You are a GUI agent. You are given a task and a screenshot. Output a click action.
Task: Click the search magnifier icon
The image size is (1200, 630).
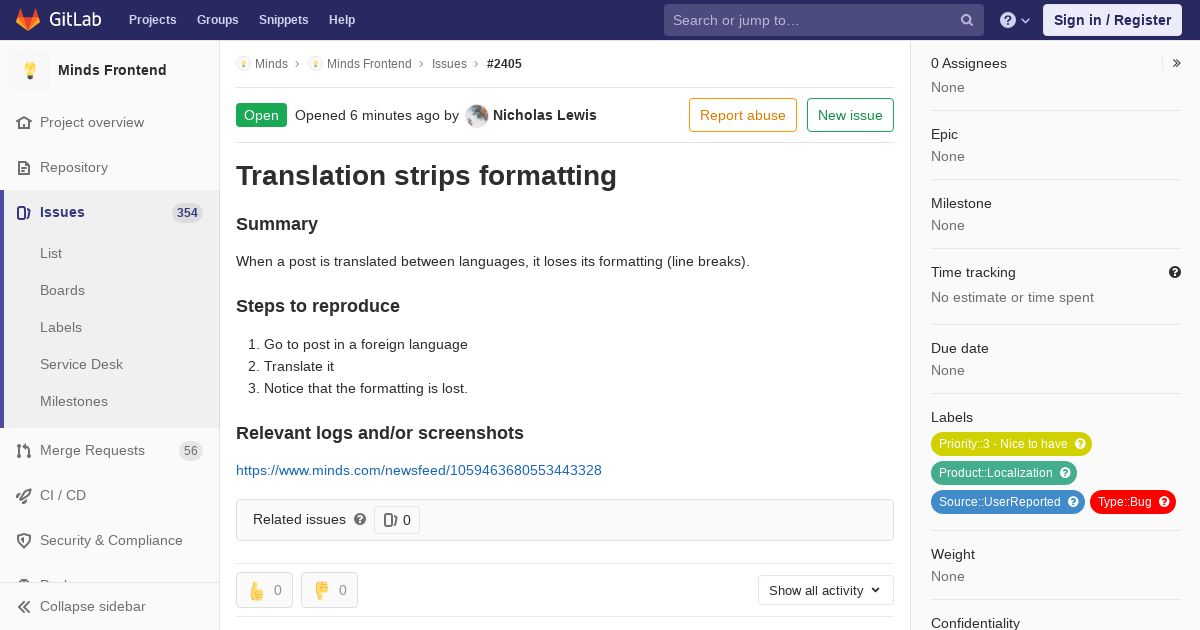pyautogui.click(x=967, y=20)
